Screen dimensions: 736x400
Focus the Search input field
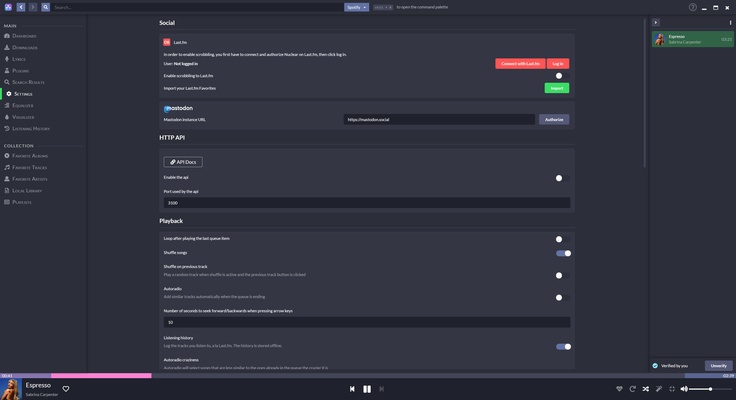(197, 7)
